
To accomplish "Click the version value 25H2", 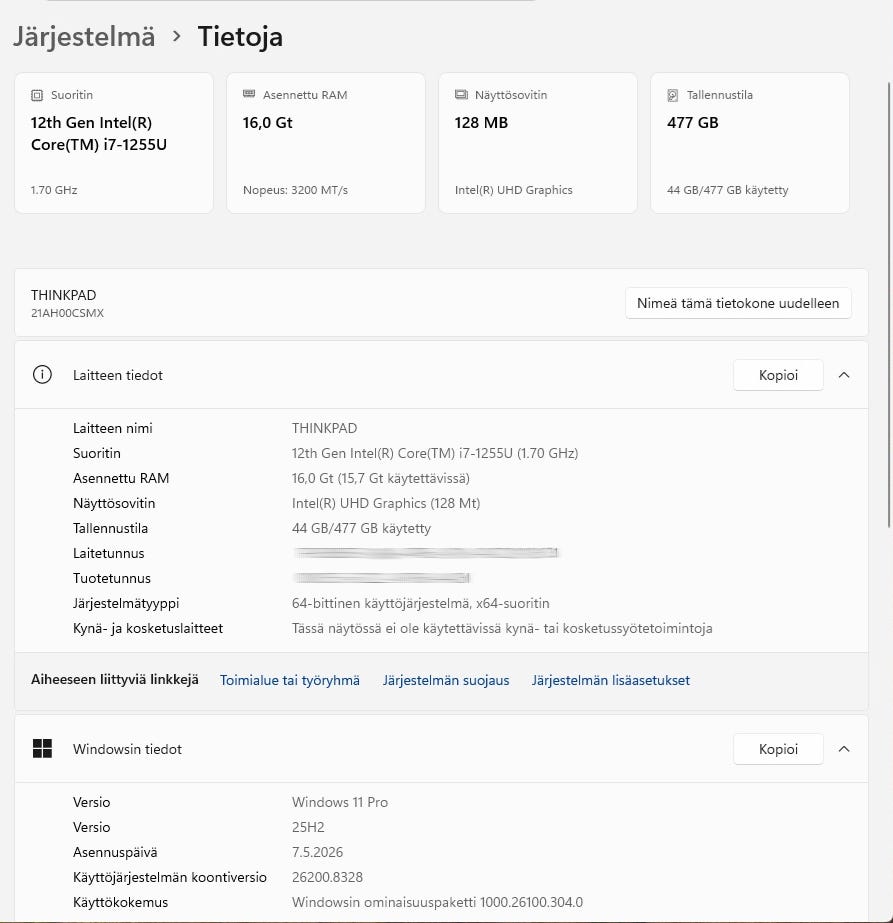I will 308,827.
